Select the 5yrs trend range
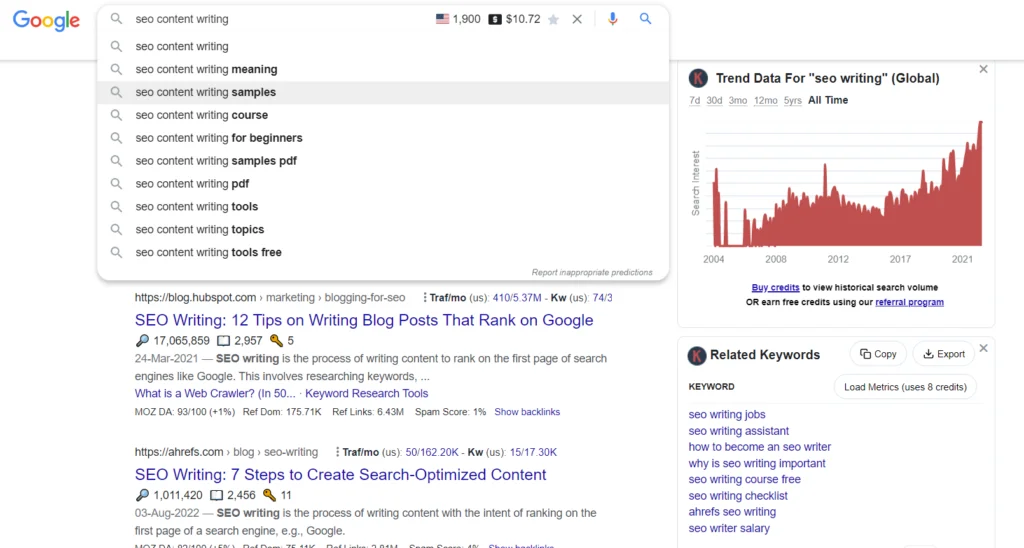 (793, 101)
